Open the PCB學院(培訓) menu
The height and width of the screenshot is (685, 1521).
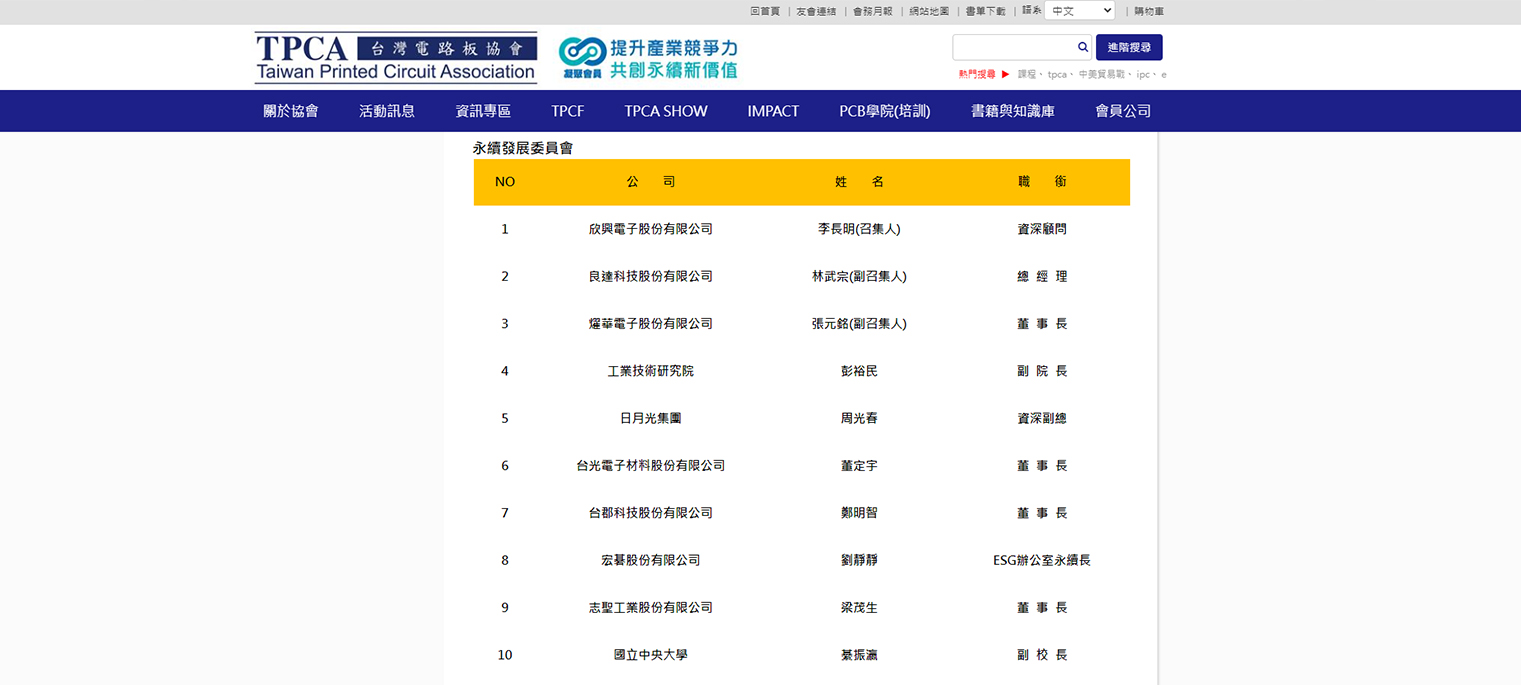(885, 111)
